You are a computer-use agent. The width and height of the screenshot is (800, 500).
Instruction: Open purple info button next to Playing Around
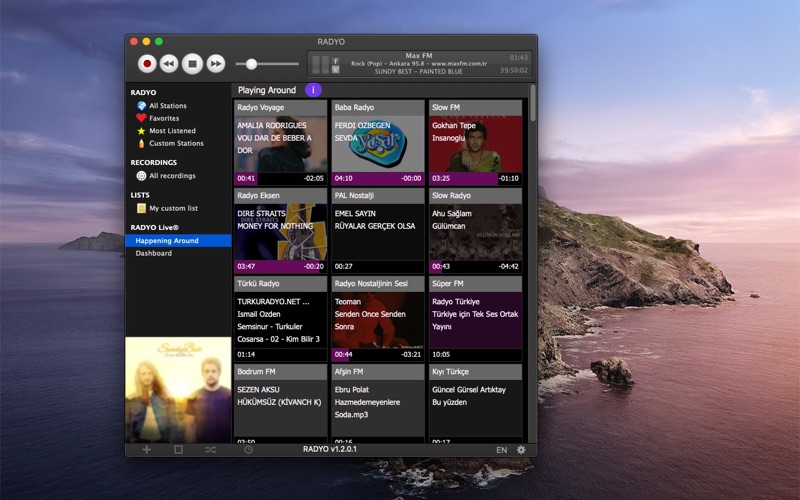tap(313, 90)
